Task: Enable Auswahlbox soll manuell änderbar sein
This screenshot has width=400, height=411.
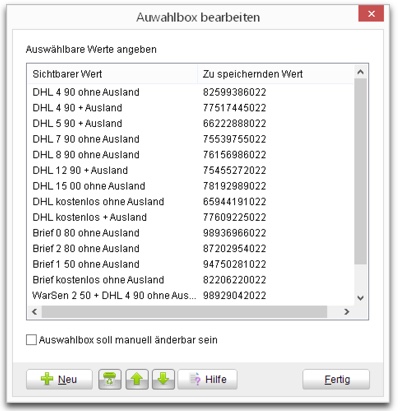Action: pos(31,340)
